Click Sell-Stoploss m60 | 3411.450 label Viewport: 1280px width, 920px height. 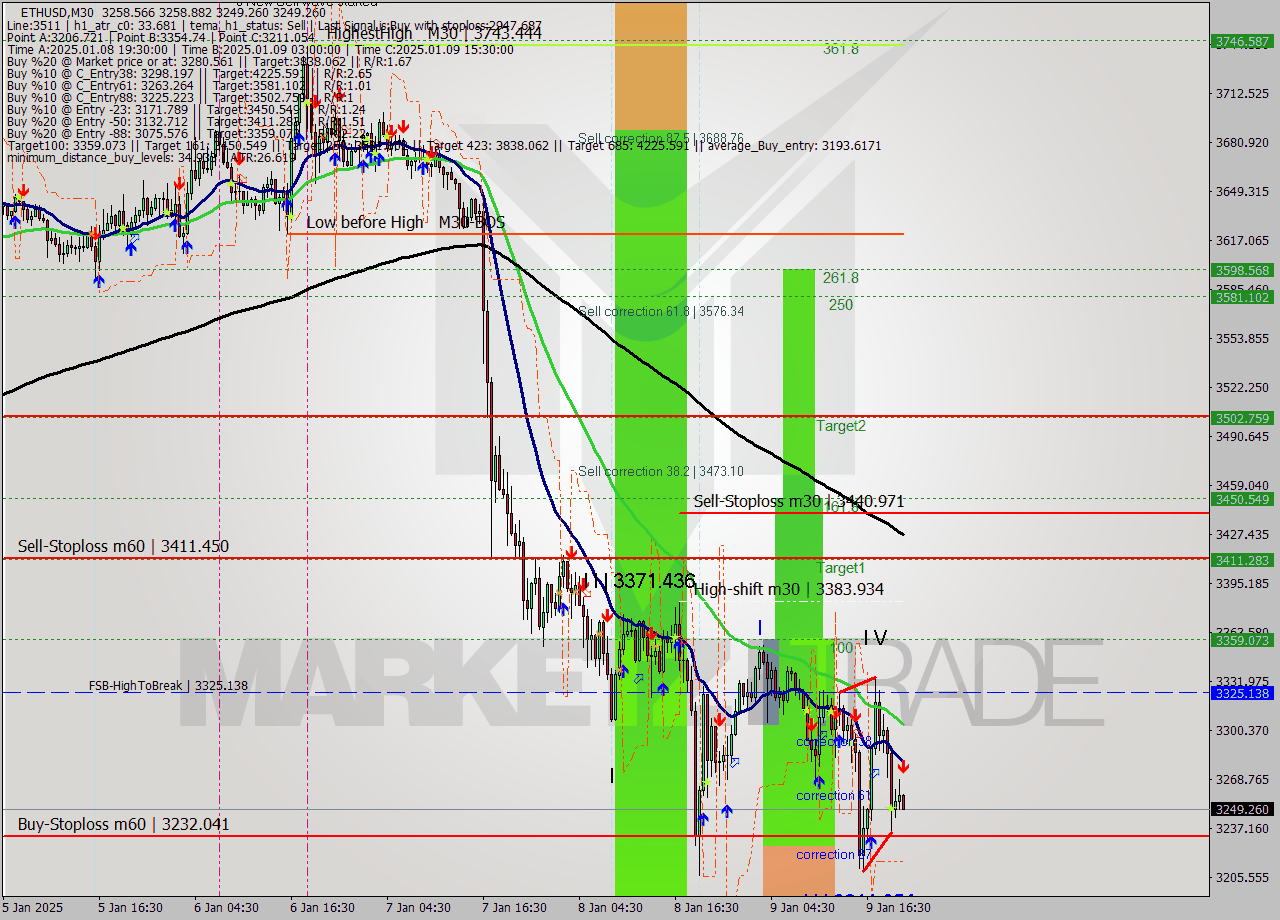pyautogui.click(x=123, y=546)
